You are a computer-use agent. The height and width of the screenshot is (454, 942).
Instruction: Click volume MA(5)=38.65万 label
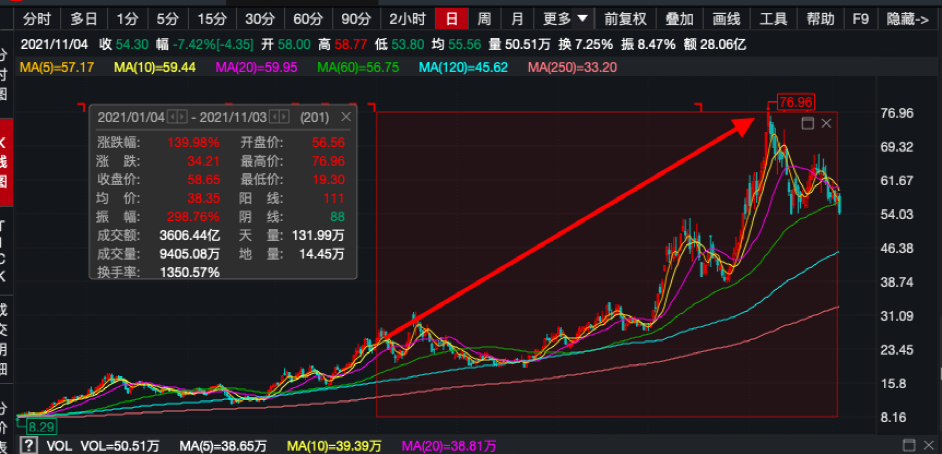click(x=223, y=446)
